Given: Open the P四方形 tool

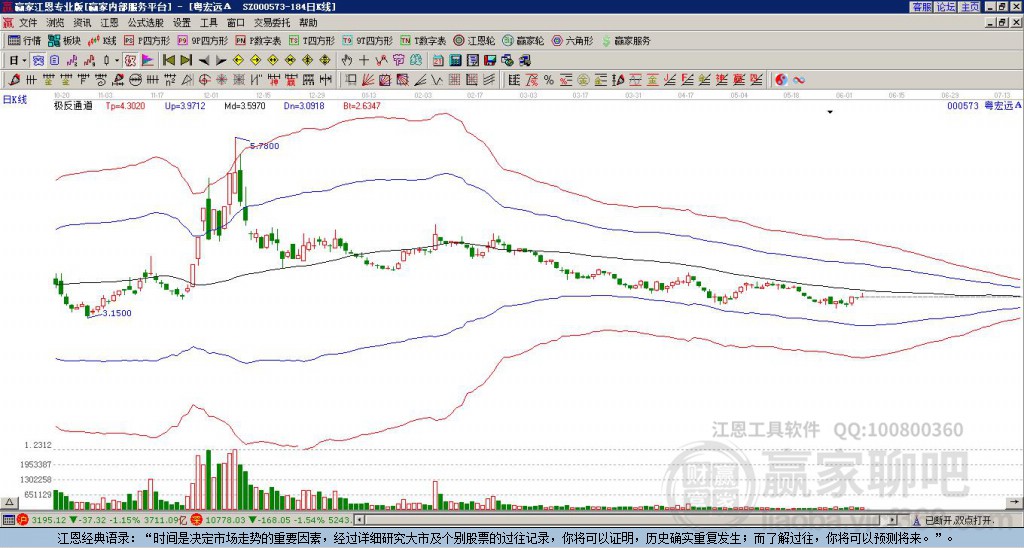Looking at the screenshot, I should point(147,40).
